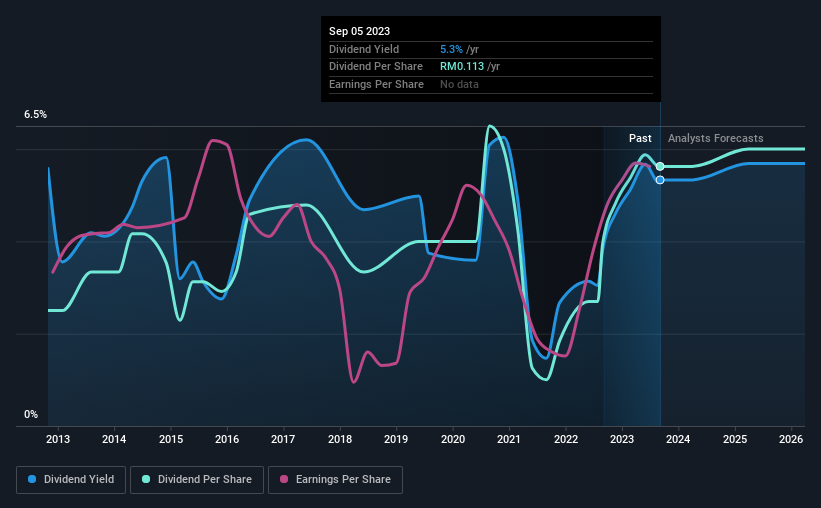Screen dimensions: 821x508
Task: Click the 2025 x-axis label
Action: tap(735, 439)
